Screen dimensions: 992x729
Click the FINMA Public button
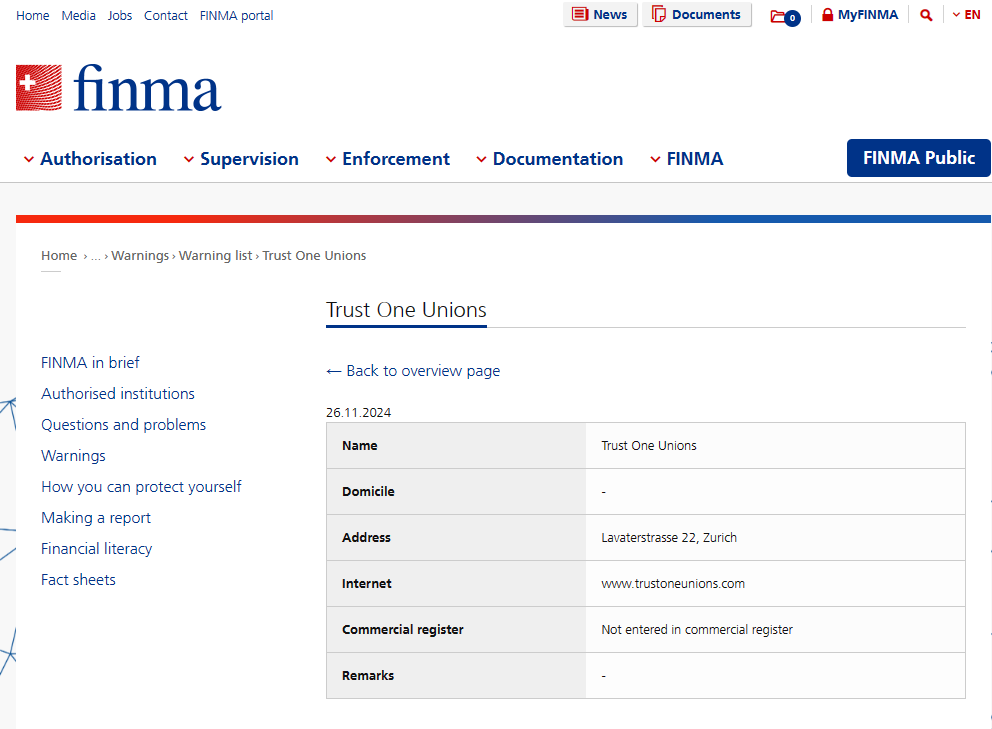tap(919, 158)
